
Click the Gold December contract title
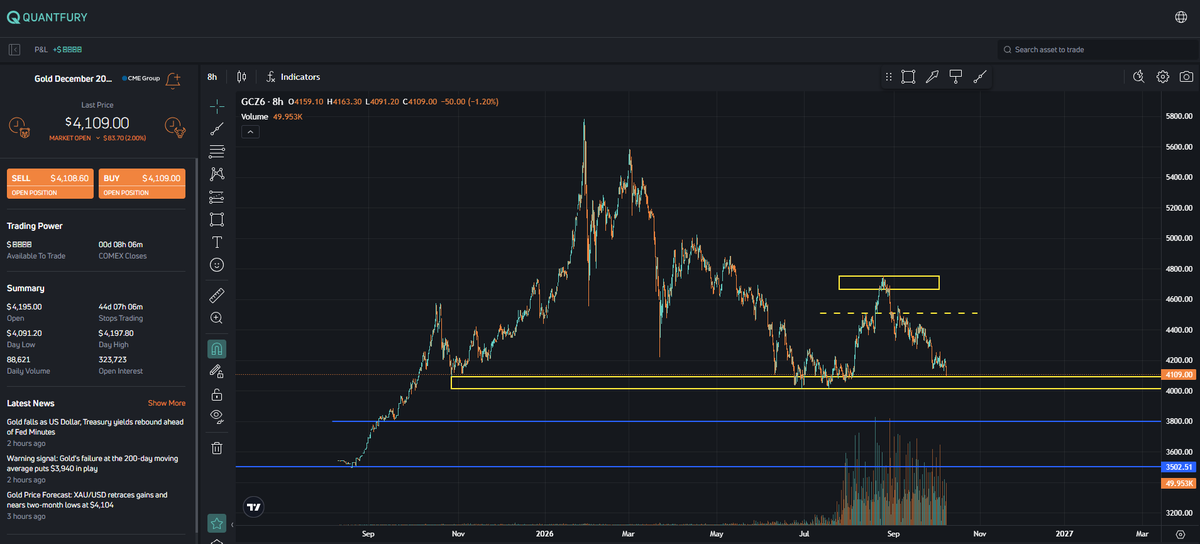pos(74,79)
